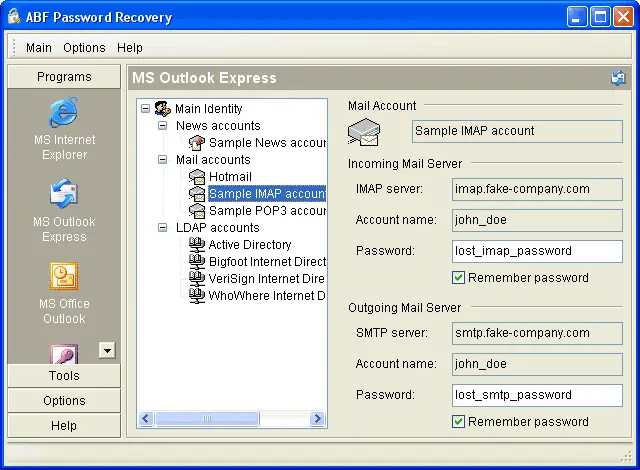Collapse the News accounts tree node

pyautogui.click(x=163, y=126)
